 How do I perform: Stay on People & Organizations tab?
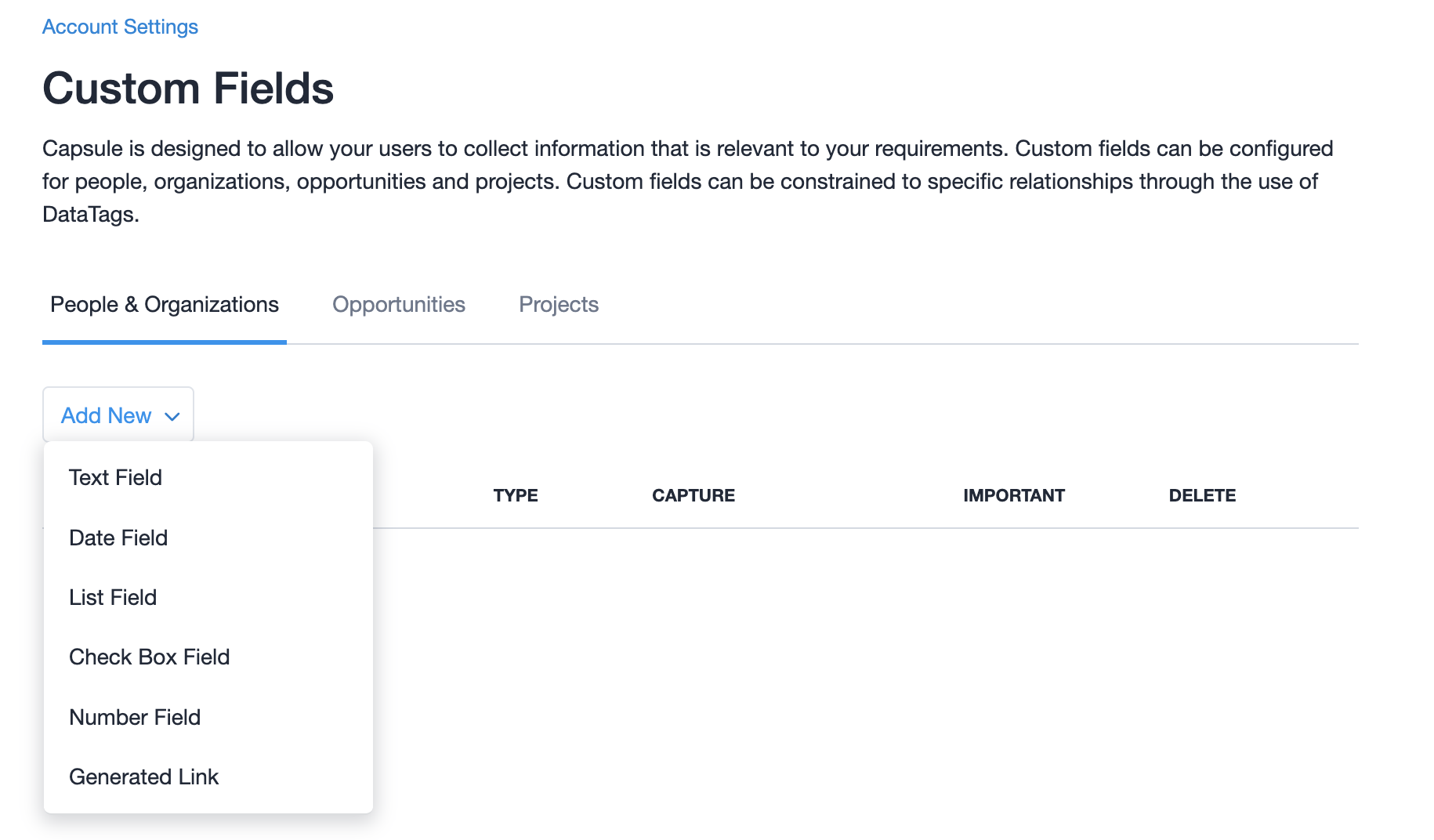164,305
